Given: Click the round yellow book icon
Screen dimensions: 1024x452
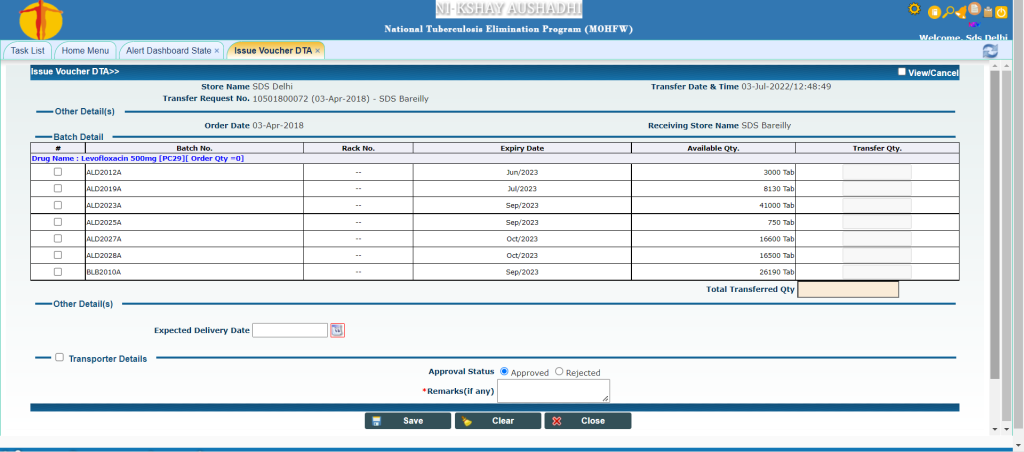Looking at the screenshot, I should point(935,12).
